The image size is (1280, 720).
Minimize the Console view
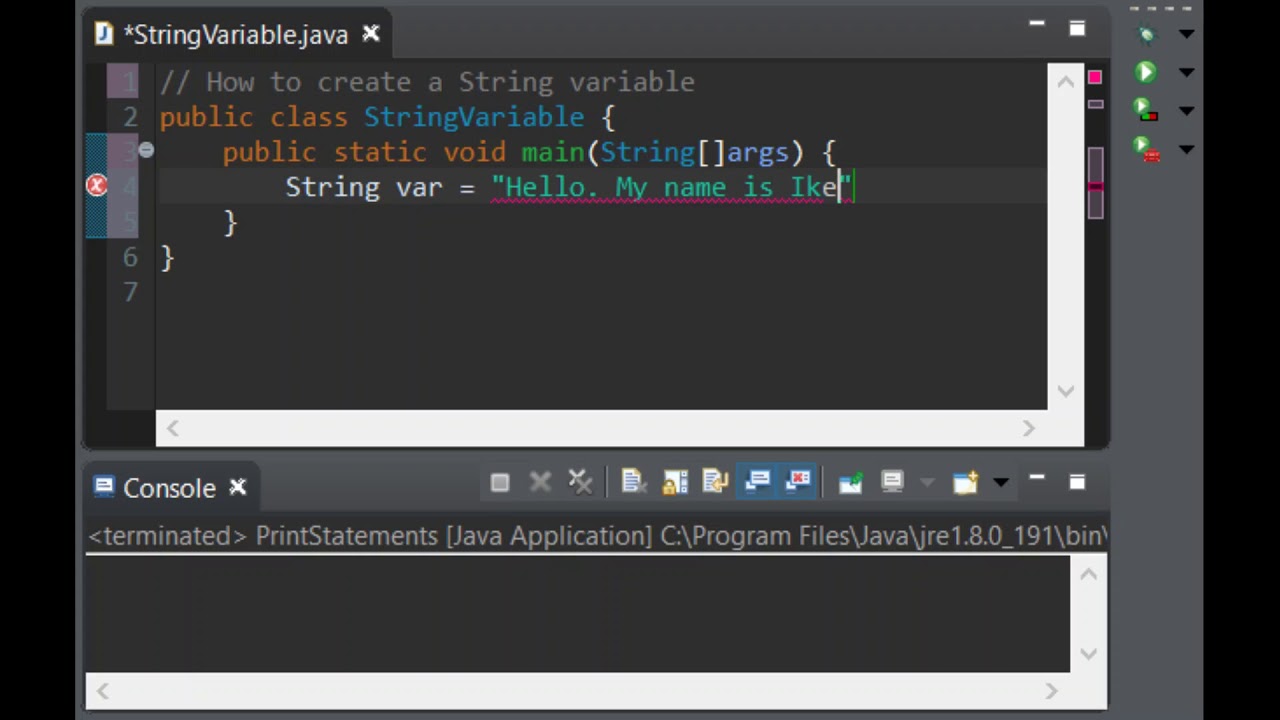click(1037, 478)
